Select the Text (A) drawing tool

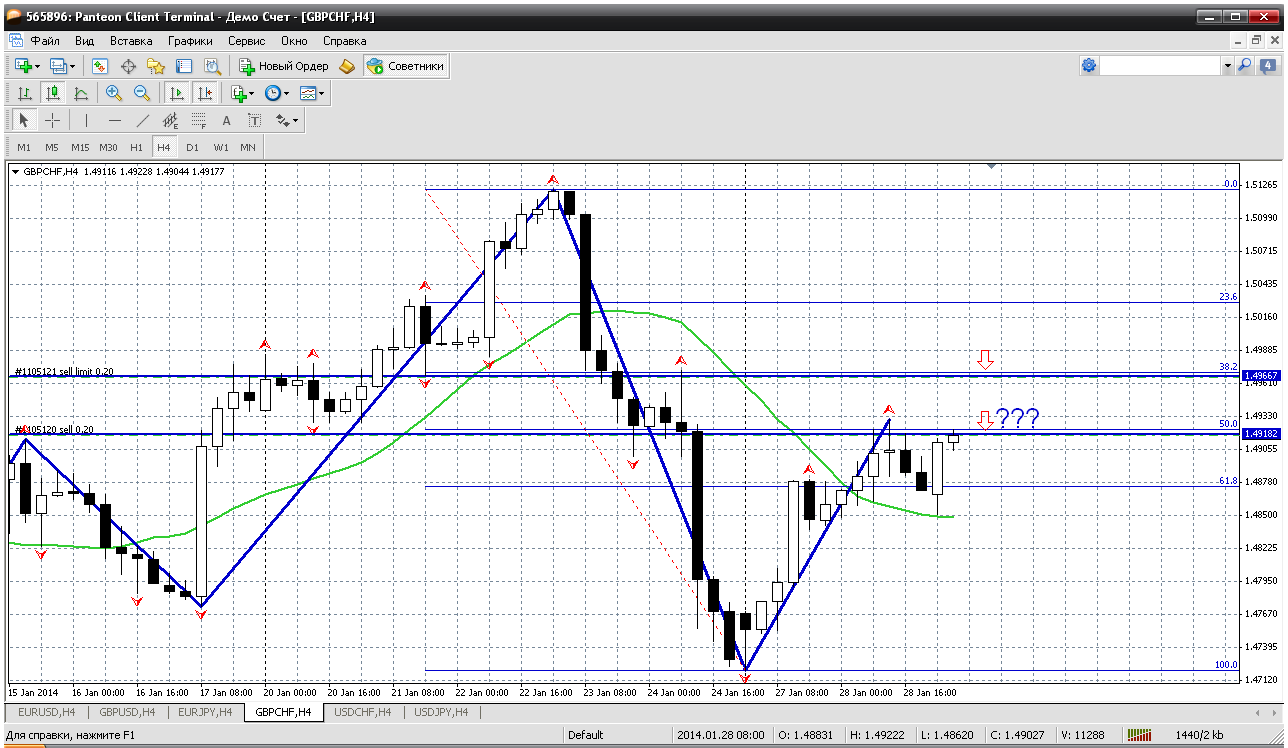pyautogui.click(x=226, y=120)
